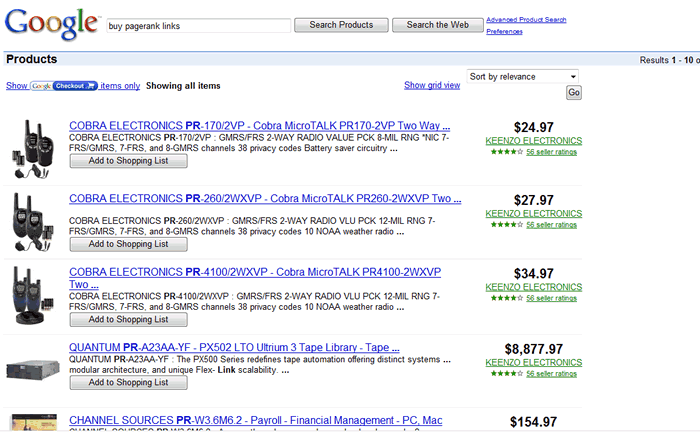The image size is (700, 432).
Task: Open the Cobra PR-260/2WXVP radio thumbnail
Action: [x=33, y=222]
